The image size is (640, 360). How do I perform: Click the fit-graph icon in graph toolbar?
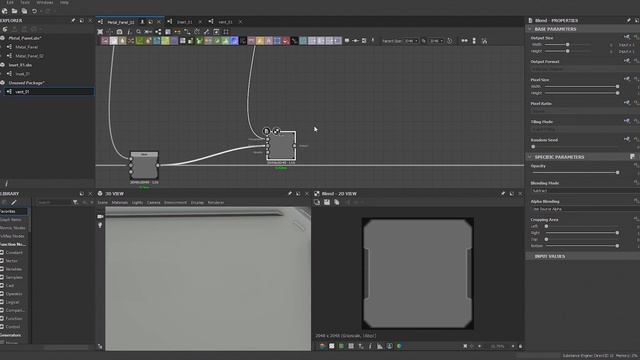click(100, 31)
